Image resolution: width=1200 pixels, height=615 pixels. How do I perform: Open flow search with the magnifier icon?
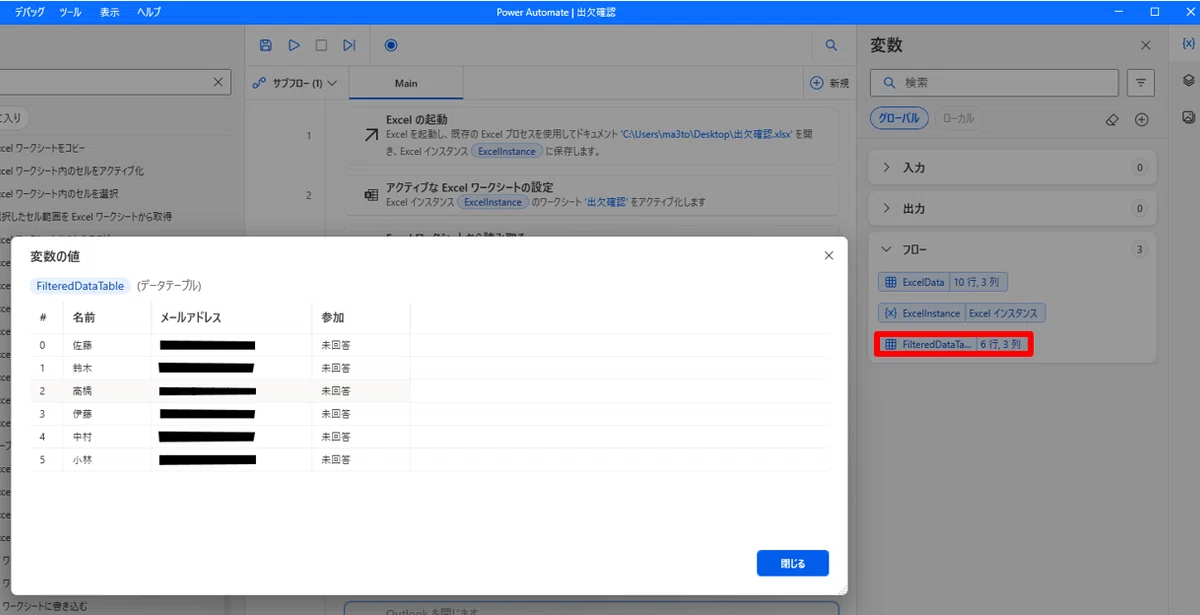pos(831,45)
